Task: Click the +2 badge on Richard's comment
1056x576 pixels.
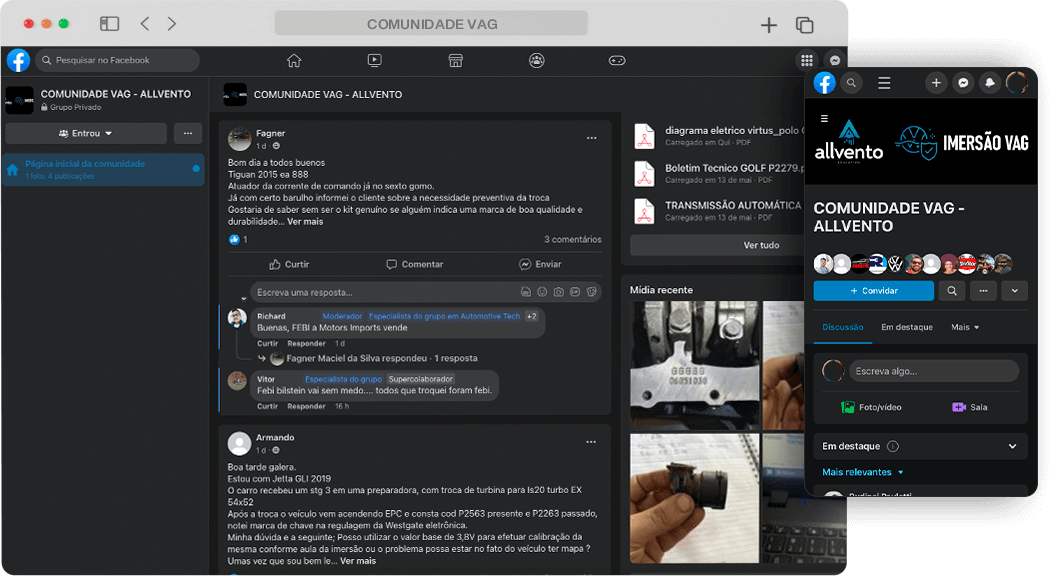Action: click(531, 316)
